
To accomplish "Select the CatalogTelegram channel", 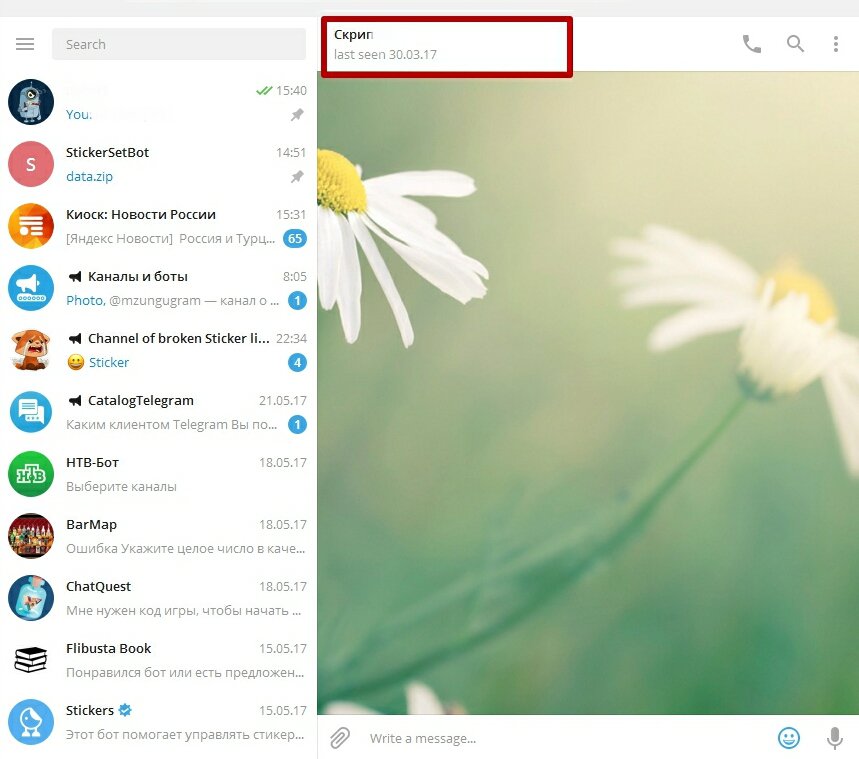I will 158,412.
